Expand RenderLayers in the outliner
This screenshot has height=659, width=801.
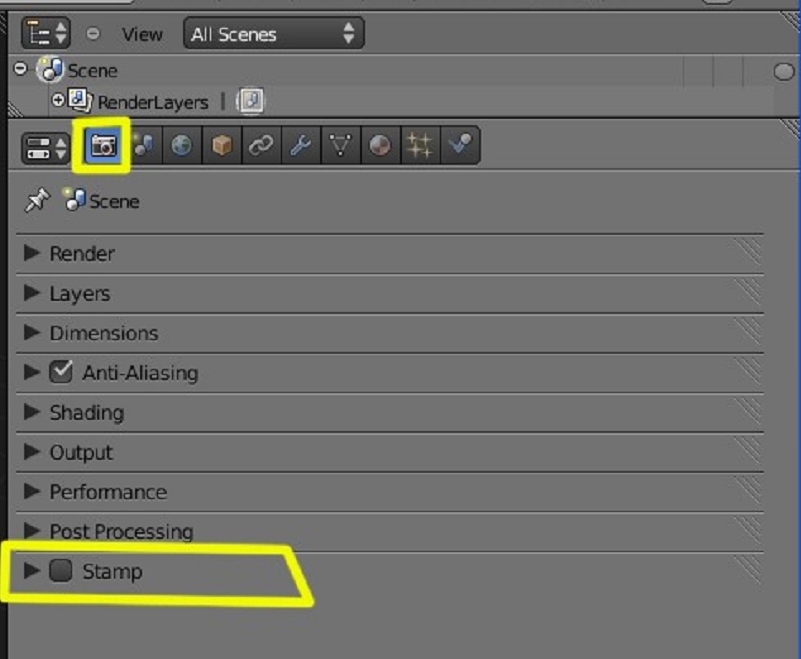(x=58, y=100)
